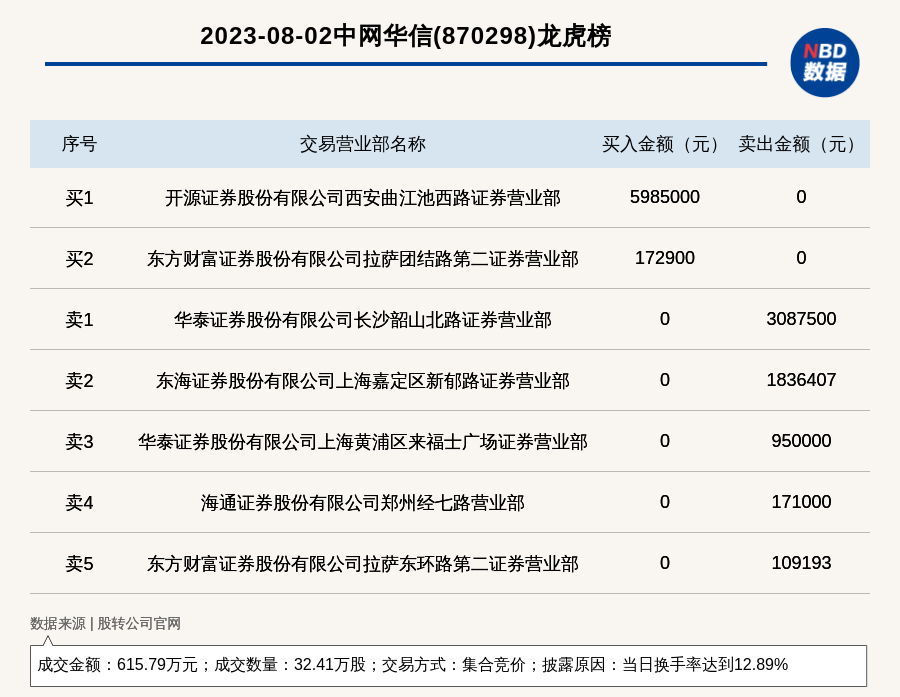This screenshot has width=900, height=697.
Task: Click the 卖3 row buy amount 0
Action: (665, 440)
